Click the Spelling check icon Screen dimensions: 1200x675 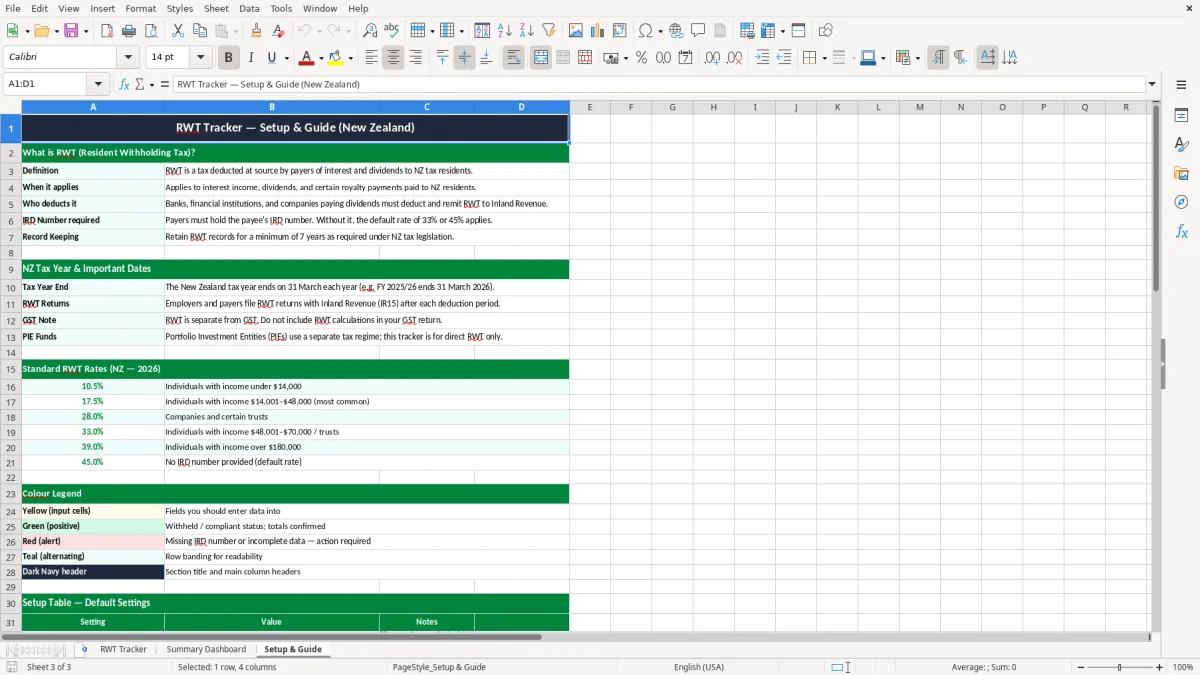tap(392, 31)
